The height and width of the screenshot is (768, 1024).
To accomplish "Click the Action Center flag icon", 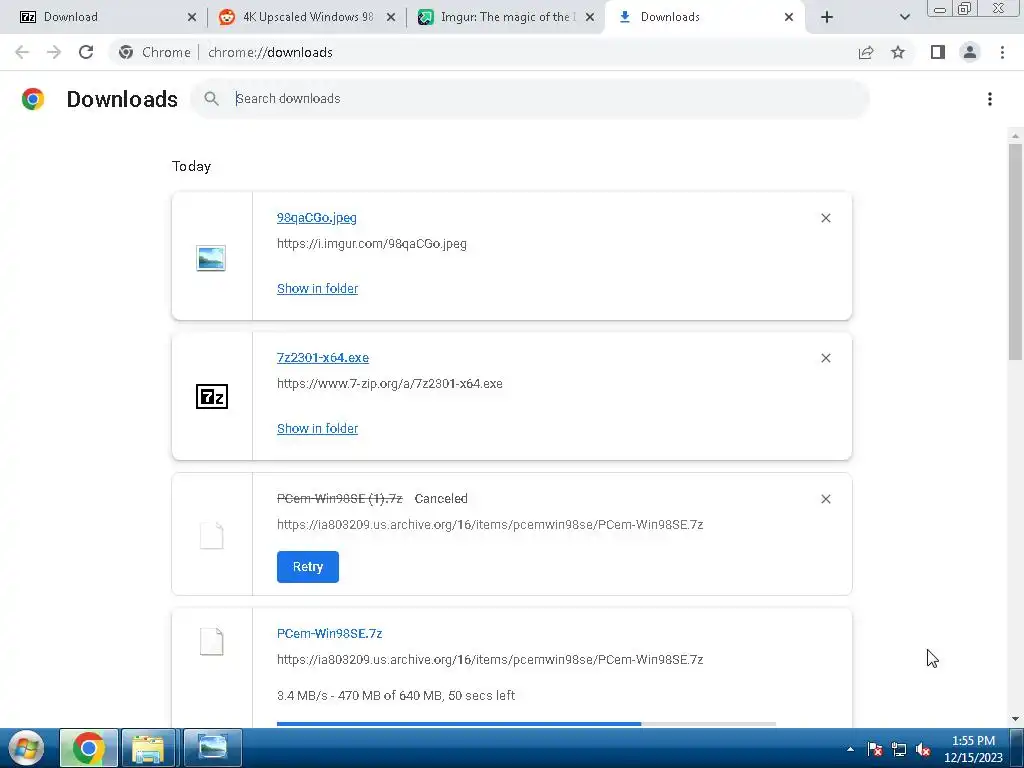I will (x=874, y=749).
